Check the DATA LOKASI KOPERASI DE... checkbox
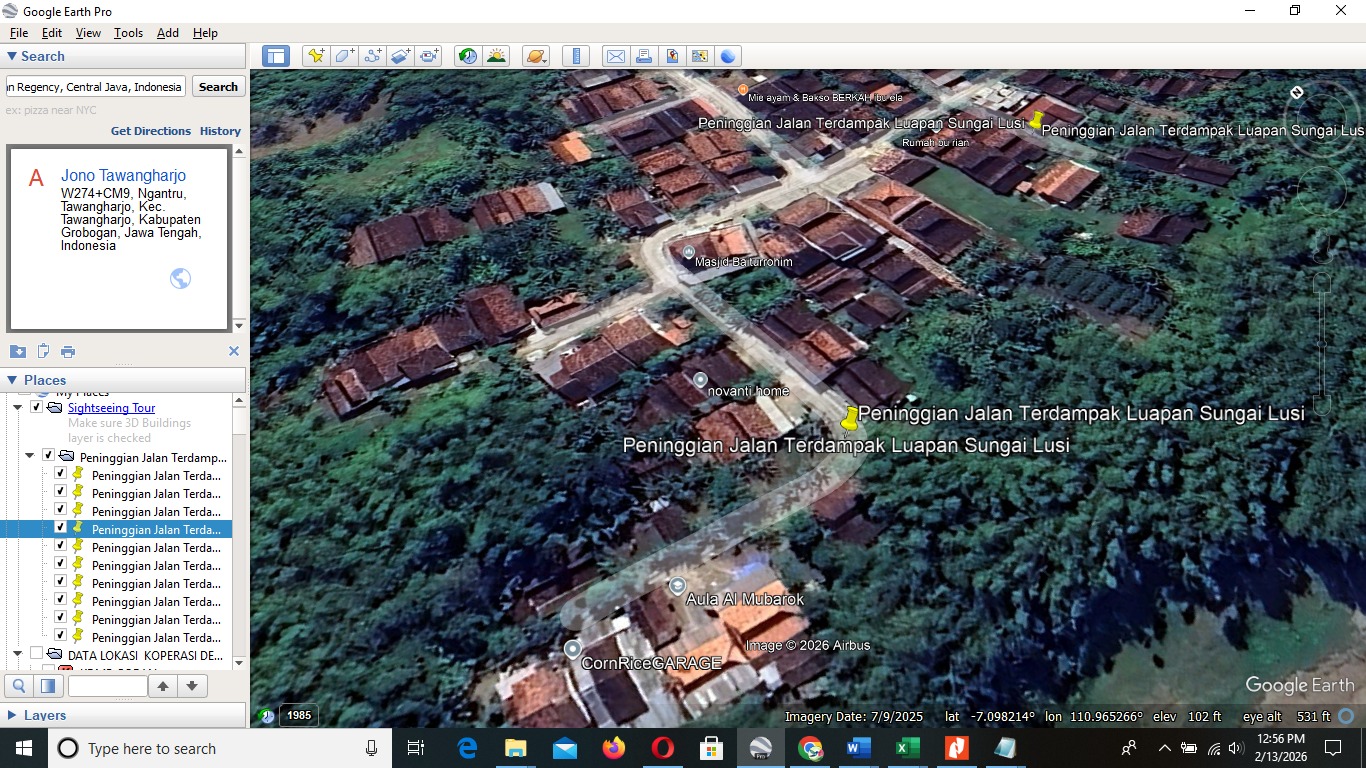1366x768 pixels. point(37,654)
